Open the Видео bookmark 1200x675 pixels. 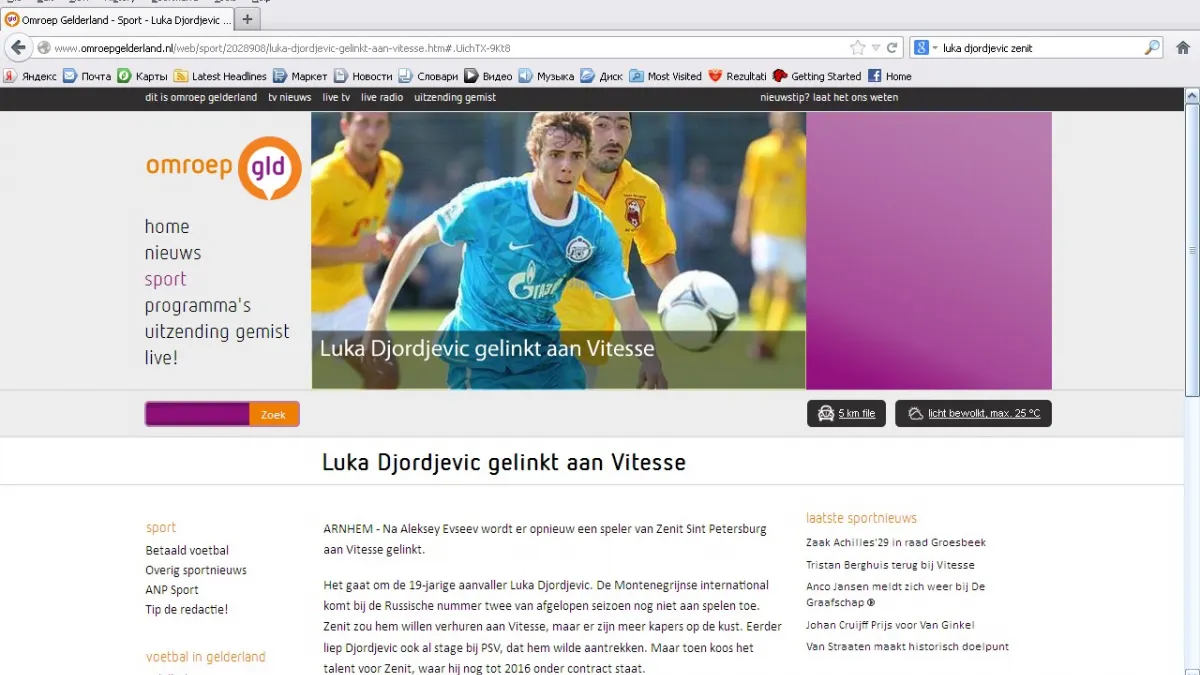(x=488, y=76)
